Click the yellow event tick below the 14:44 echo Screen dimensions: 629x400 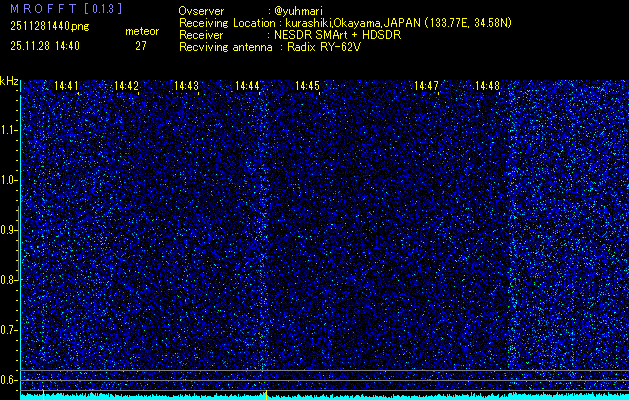(266, 395)
